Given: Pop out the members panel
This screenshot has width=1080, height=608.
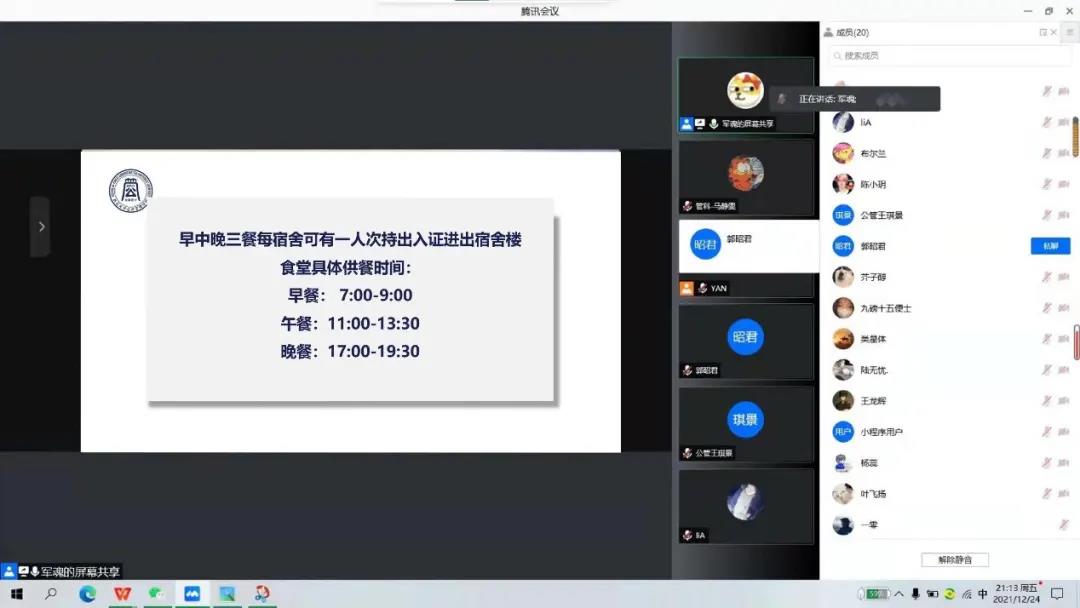Looking at the screenshot, I should pyautogui.click(x=1043, y=32).
